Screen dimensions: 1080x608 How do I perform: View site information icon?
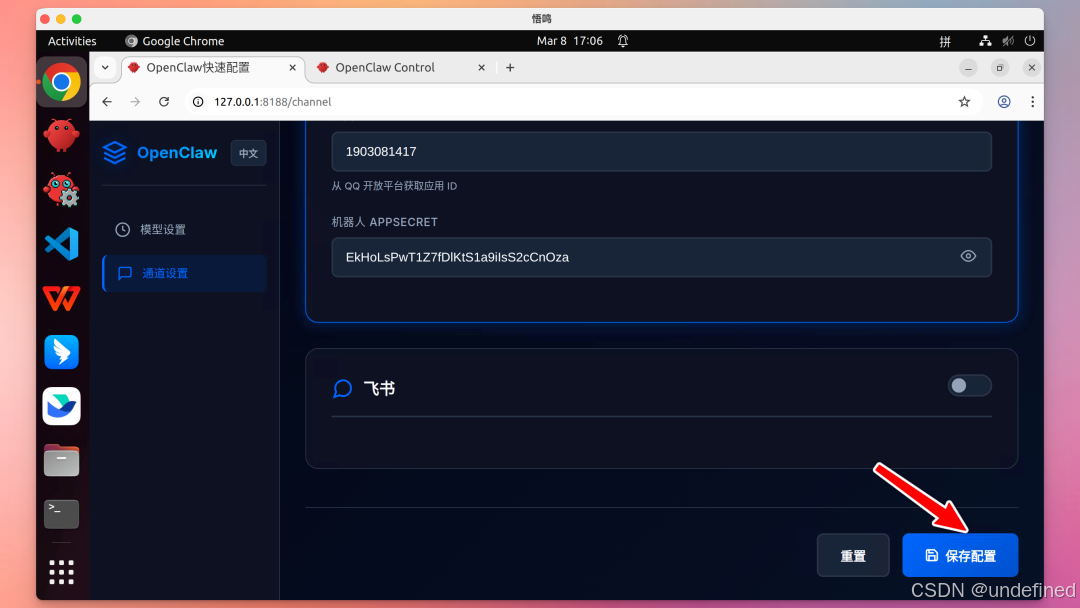198,102
